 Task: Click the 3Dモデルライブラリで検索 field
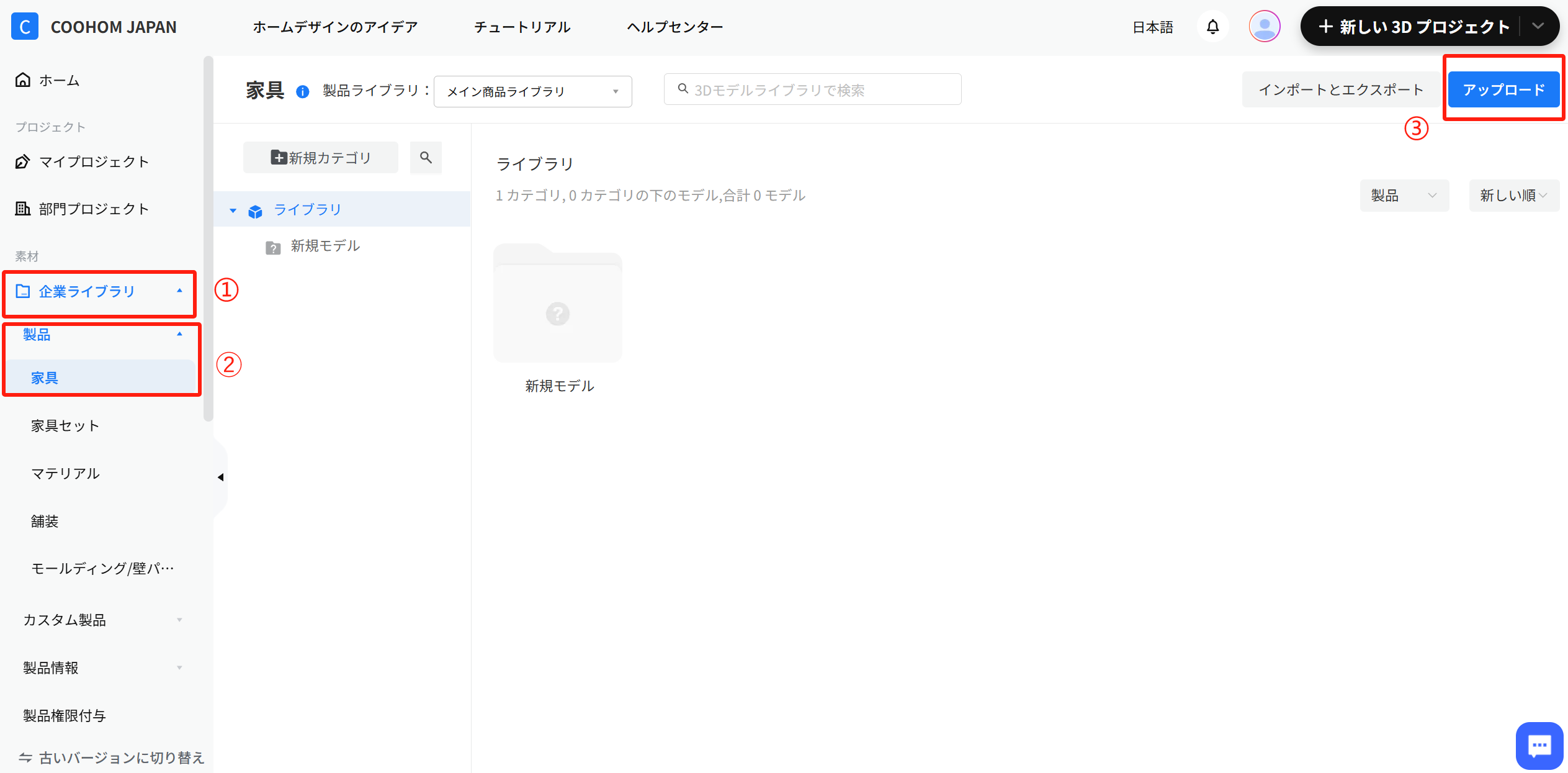813,89
